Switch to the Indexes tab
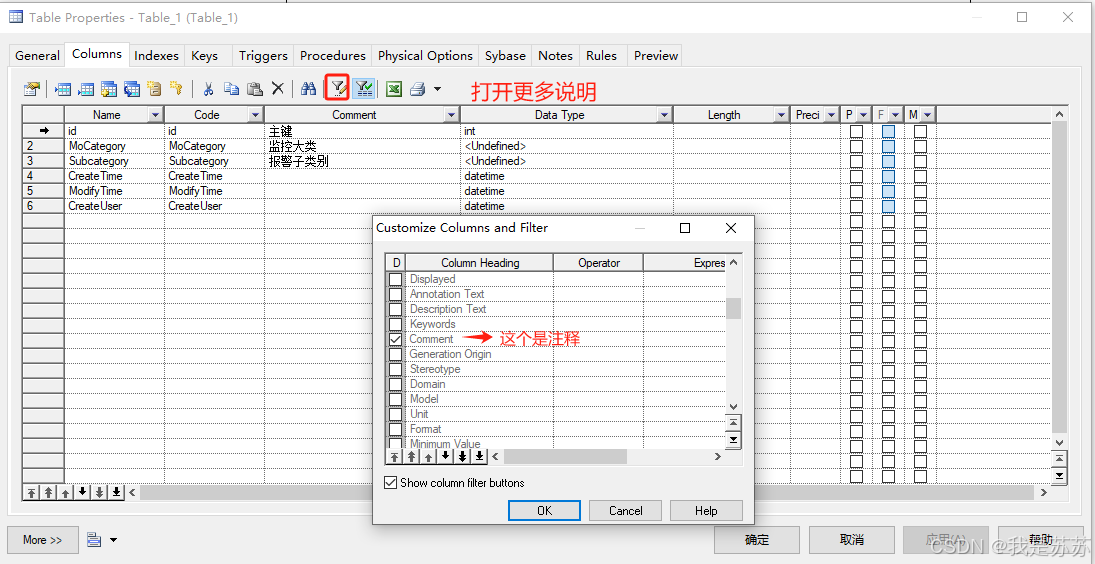The width and height of the screenshot is (1095, 564). 156,56
